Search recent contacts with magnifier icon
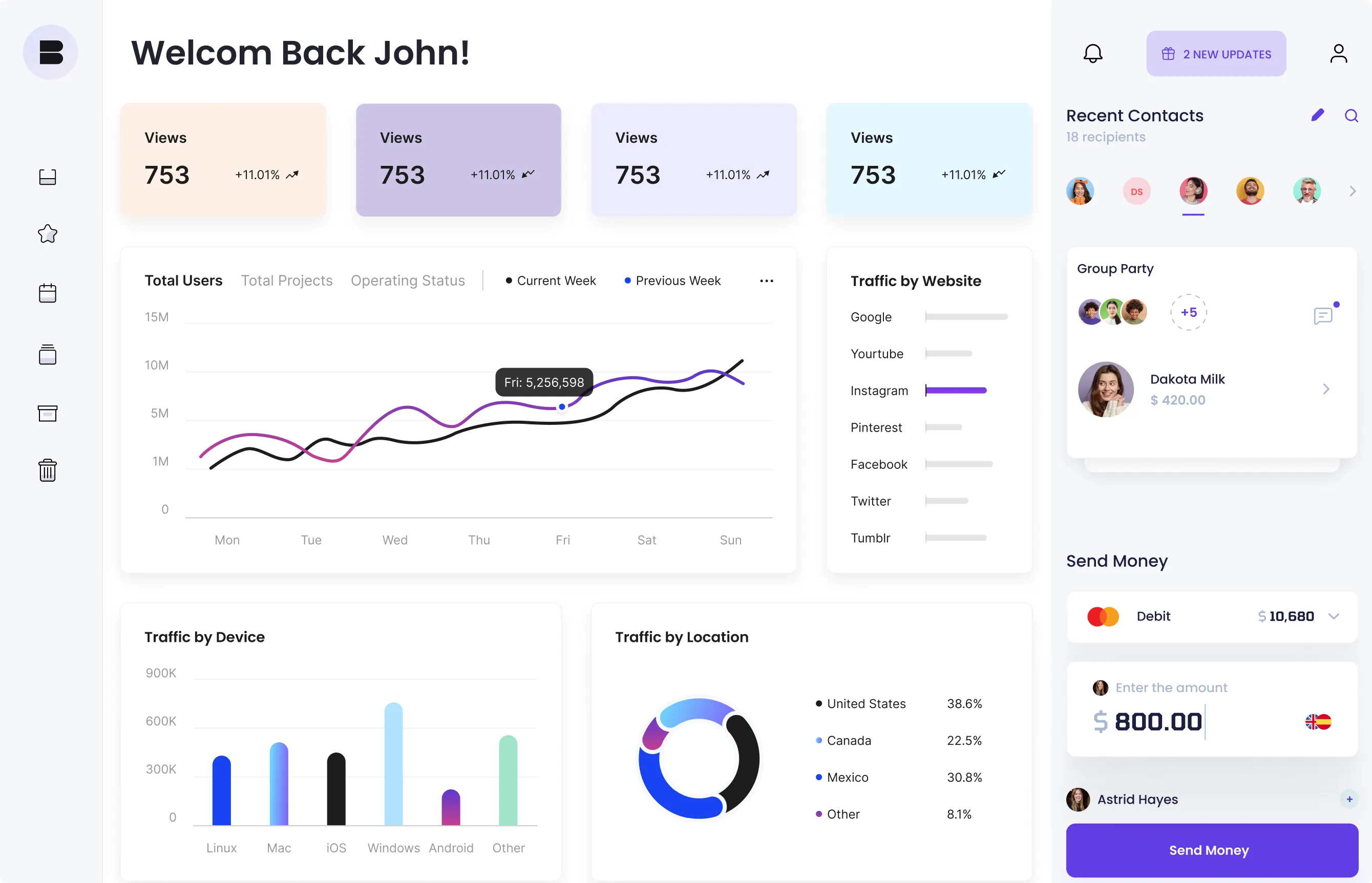 pyautogui.click(x=1352, y=116)
